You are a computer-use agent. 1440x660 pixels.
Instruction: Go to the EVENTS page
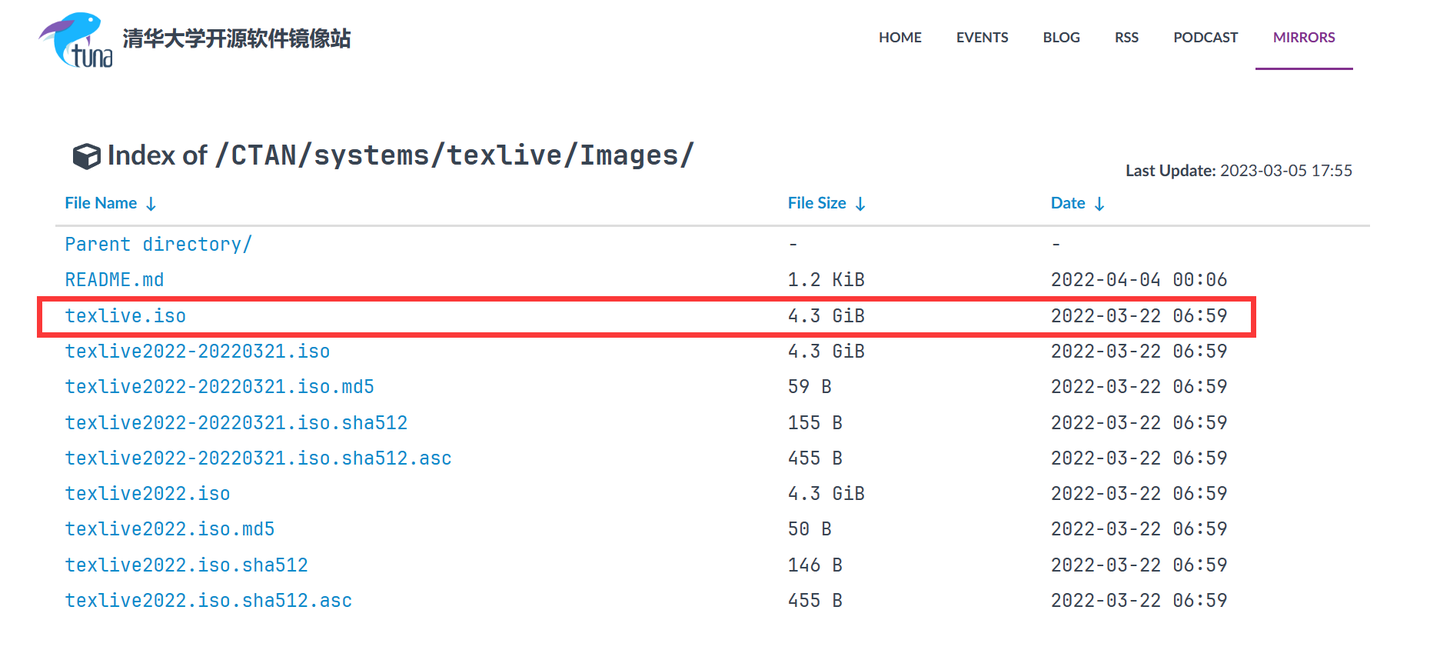coord(982,38)
